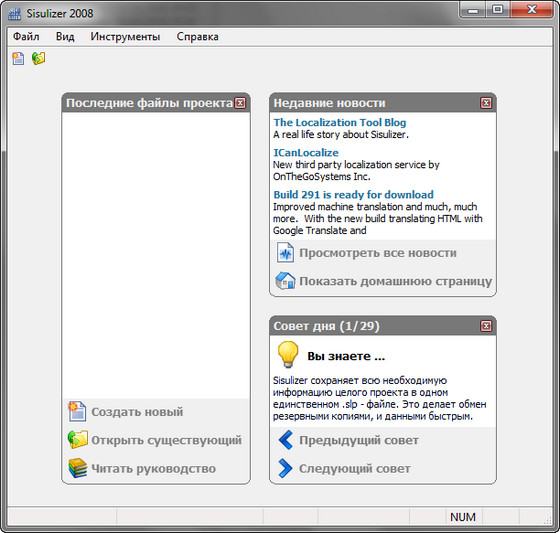Open the Справка menu

[197, 36]
